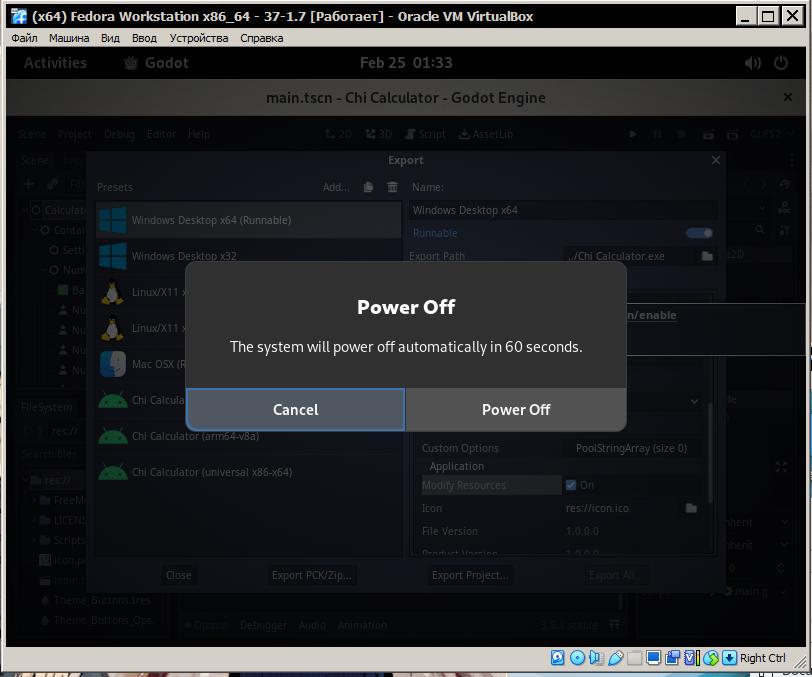The image size is (812, 677).
Task: Cancel the Power Off dialog
Action: click(295, 409)
